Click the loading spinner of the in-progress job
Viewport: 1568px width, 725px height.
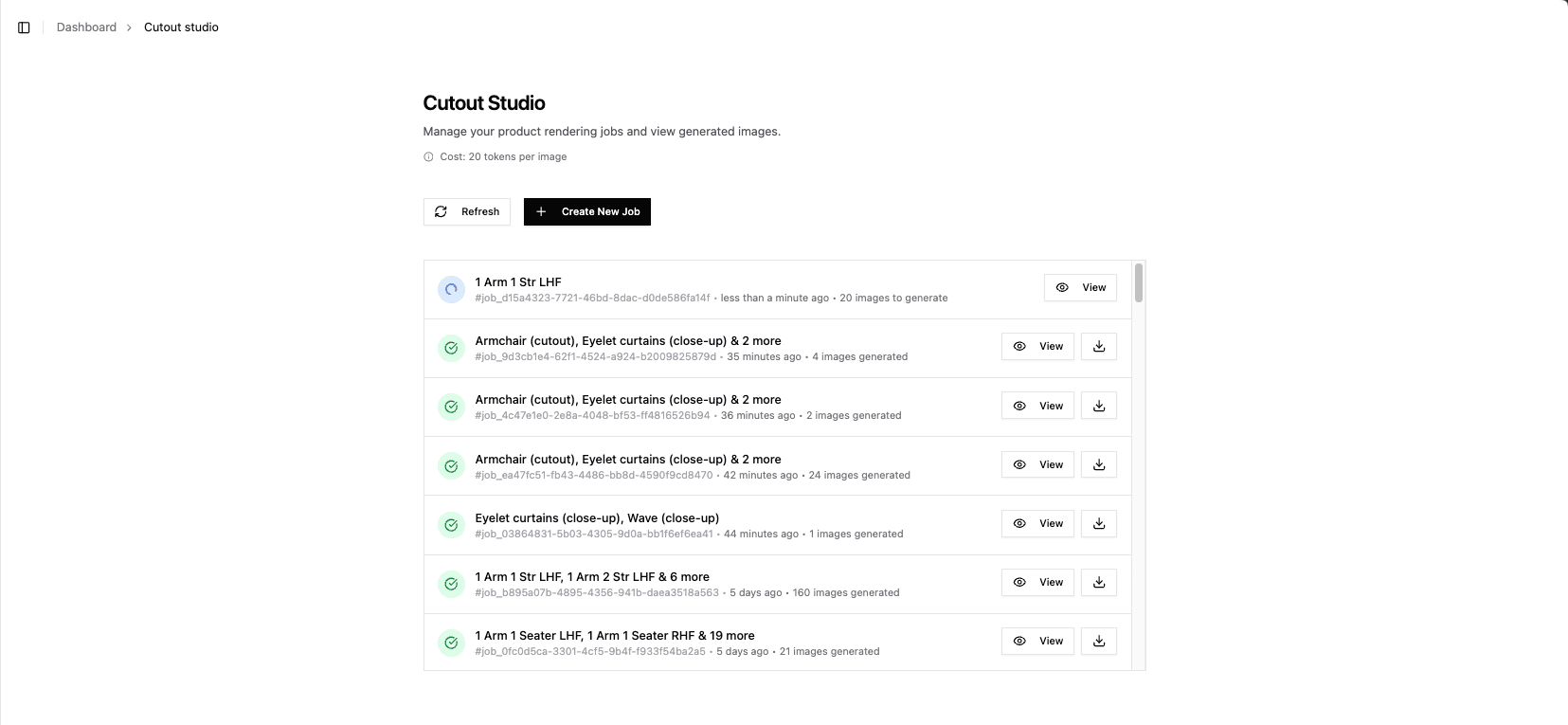451,289
